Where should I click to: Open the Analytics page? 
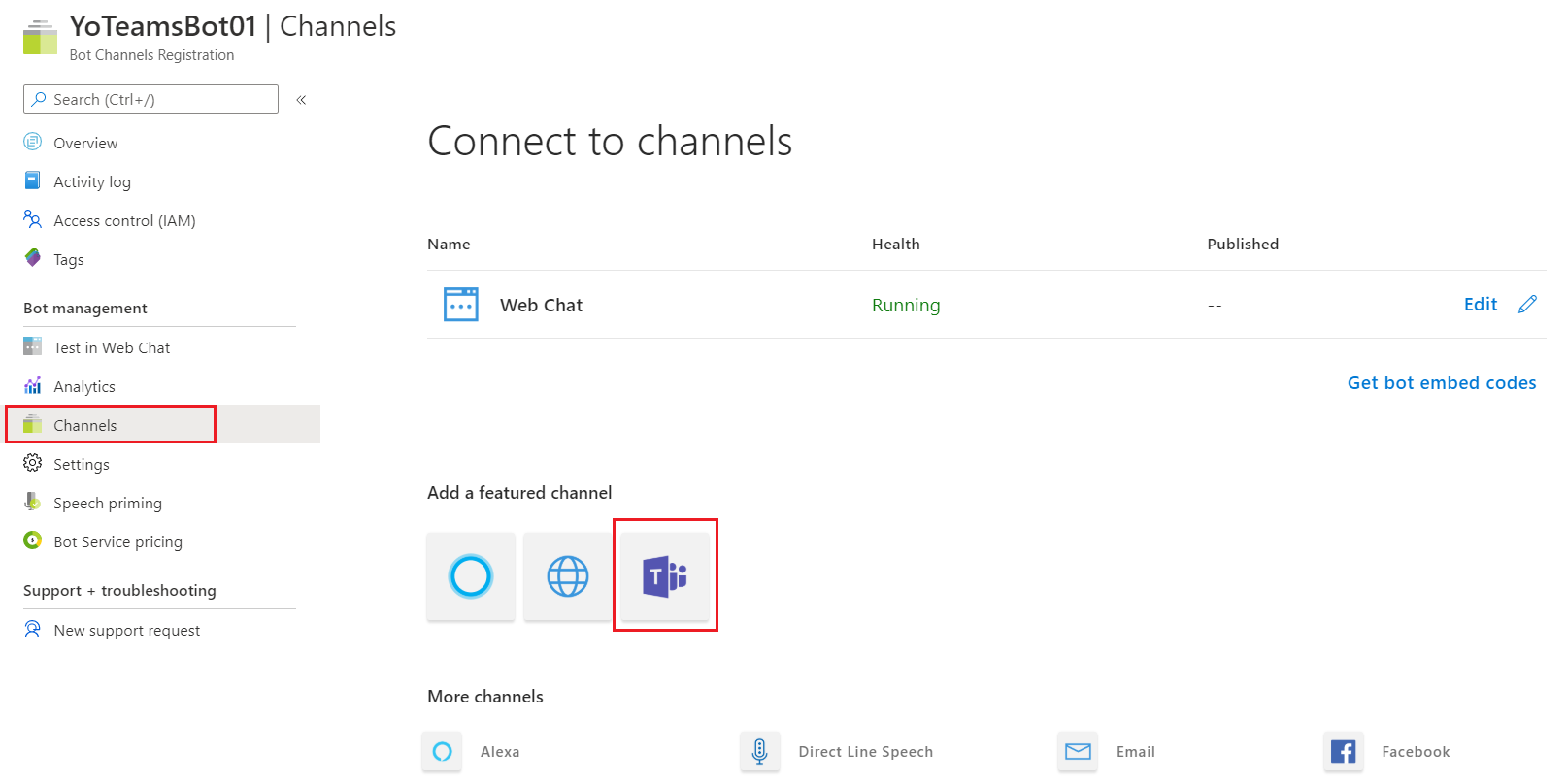coord(84,387)
